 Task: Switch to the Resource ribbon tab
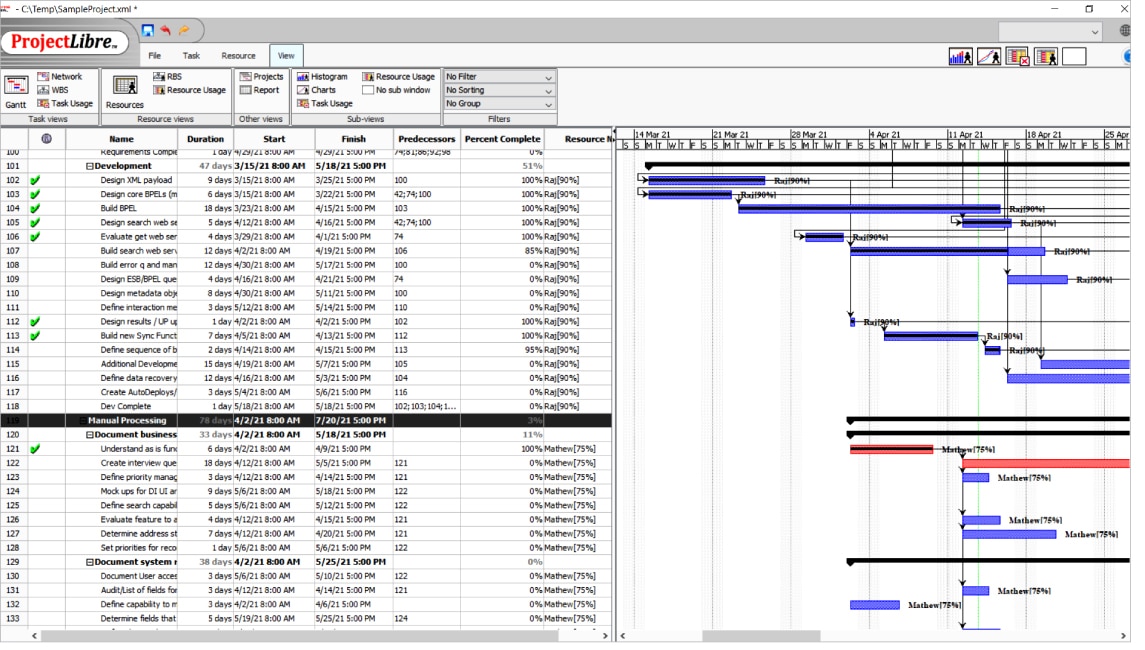tap(238, 56)
